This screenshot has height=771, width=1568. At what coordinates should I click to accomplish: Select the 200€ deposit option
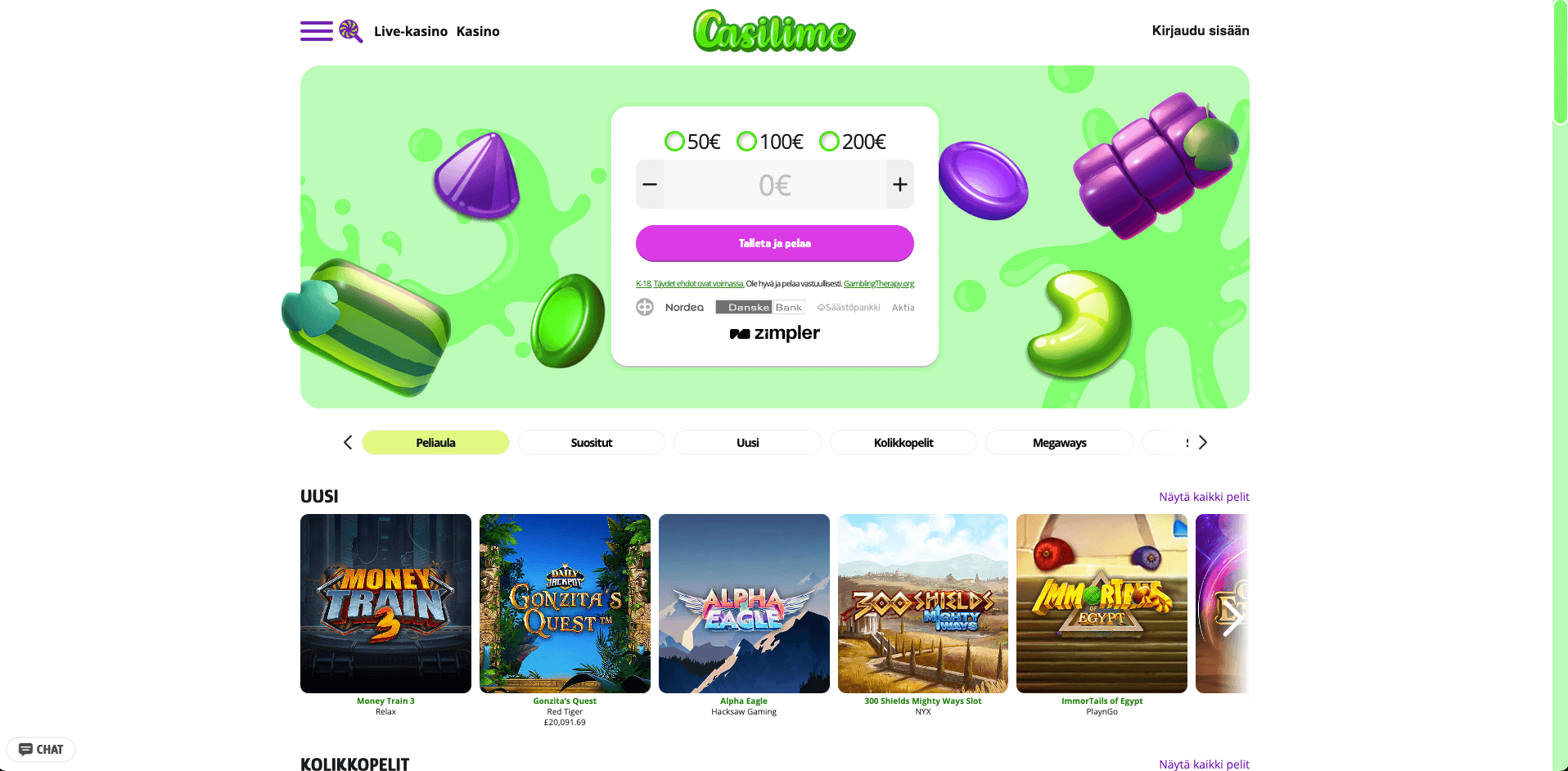tap(853, 142)
